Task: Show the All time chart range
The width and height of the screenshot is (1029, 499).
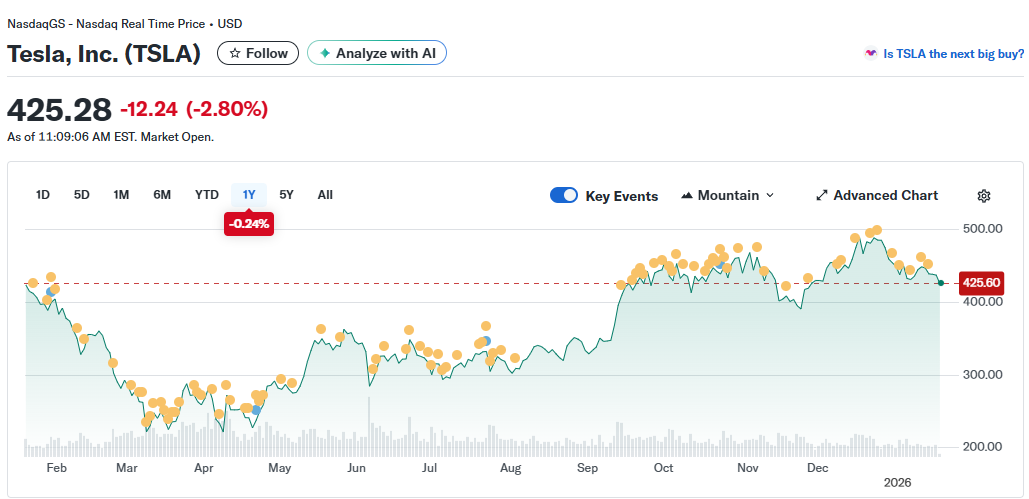Action: point(325,195)
